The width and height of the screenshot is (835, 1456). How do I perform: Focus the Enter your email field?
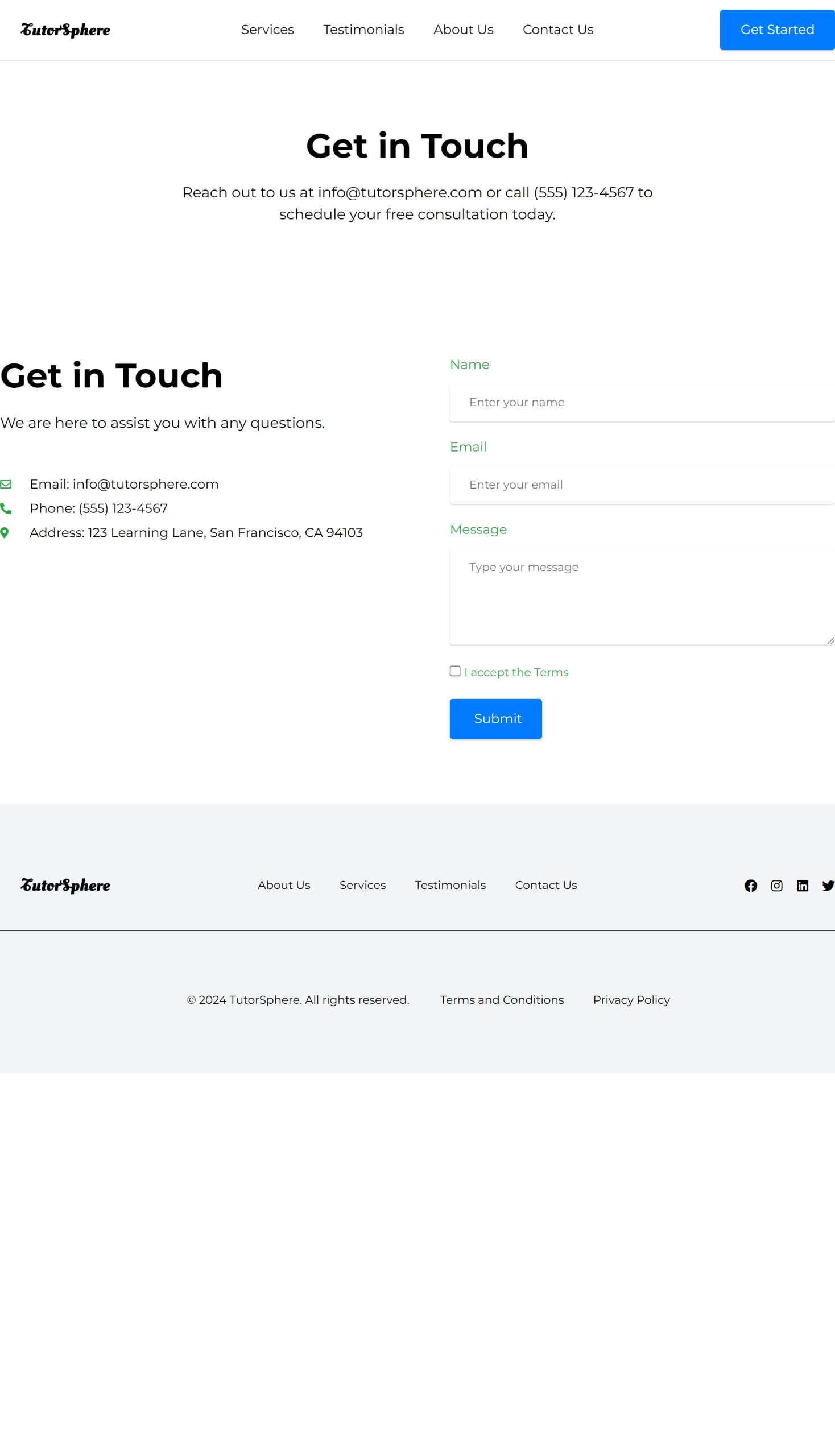(x=641, y=485)
